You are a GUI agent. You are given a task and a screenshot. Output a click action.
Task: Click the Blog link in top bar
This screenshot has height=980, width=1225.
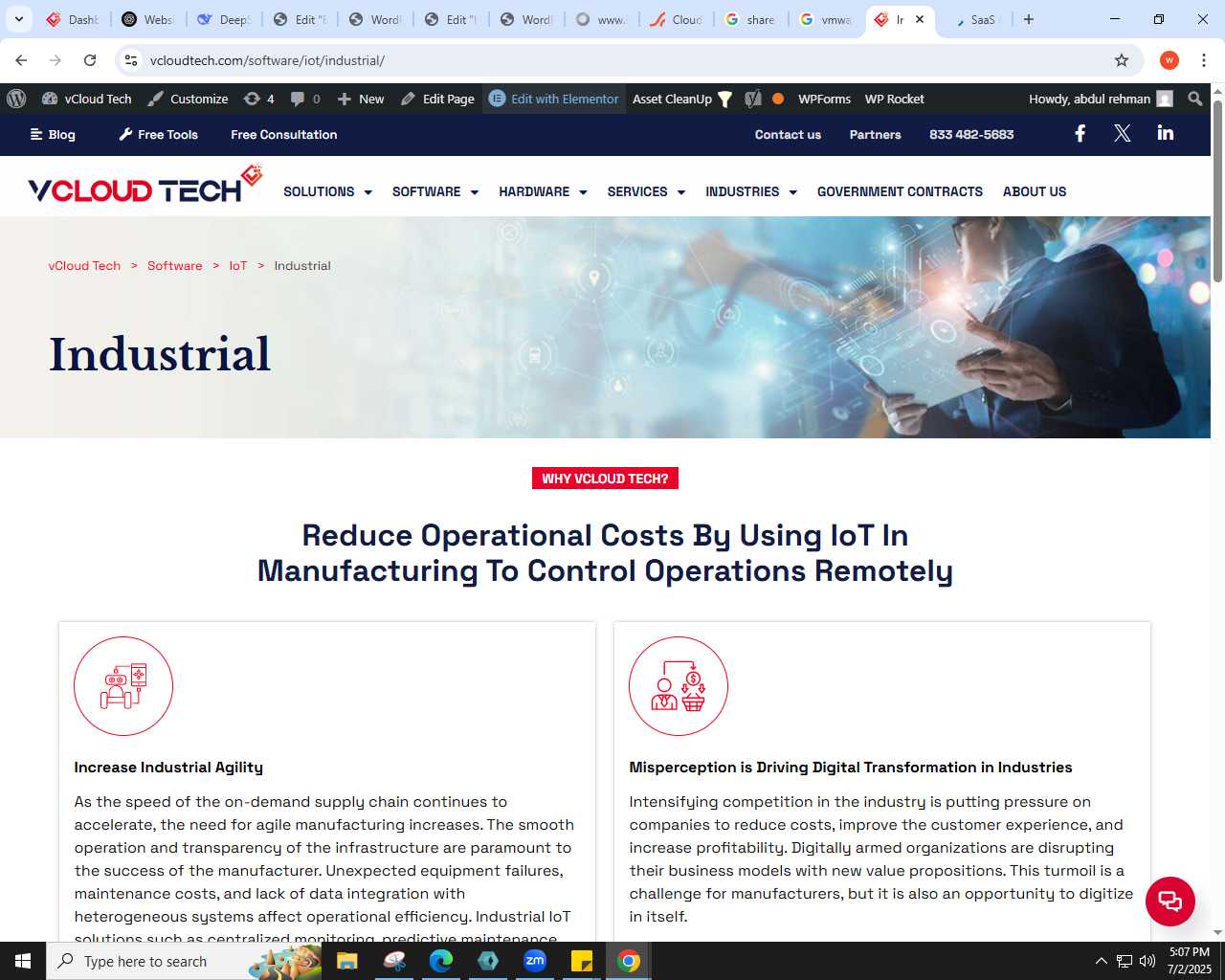(53, 134)
